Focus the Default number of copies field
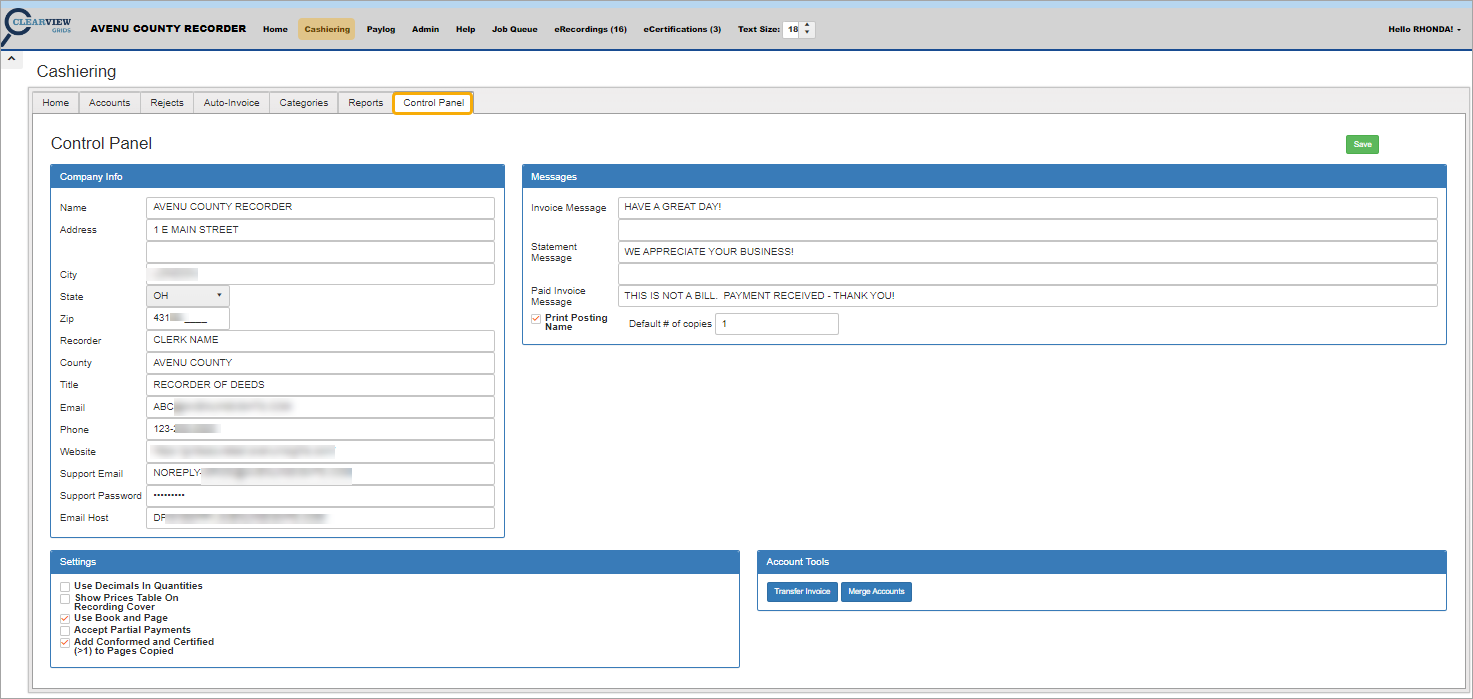This screenshot has height=699, width=1473. (x=776, y=324)
